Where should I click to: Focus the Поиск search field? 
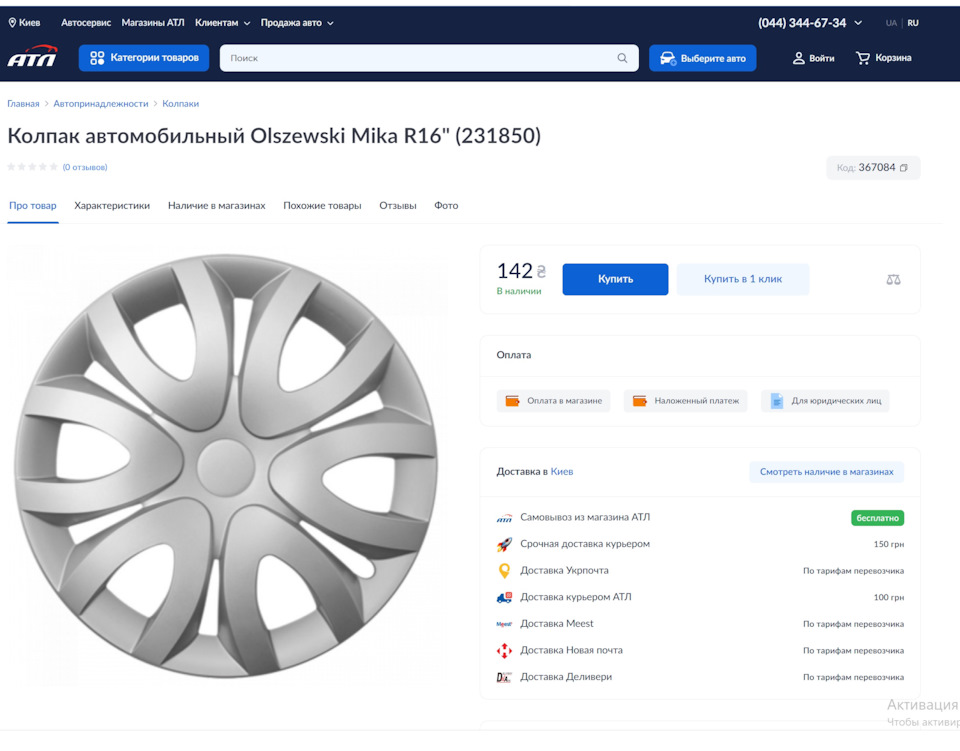429,58
